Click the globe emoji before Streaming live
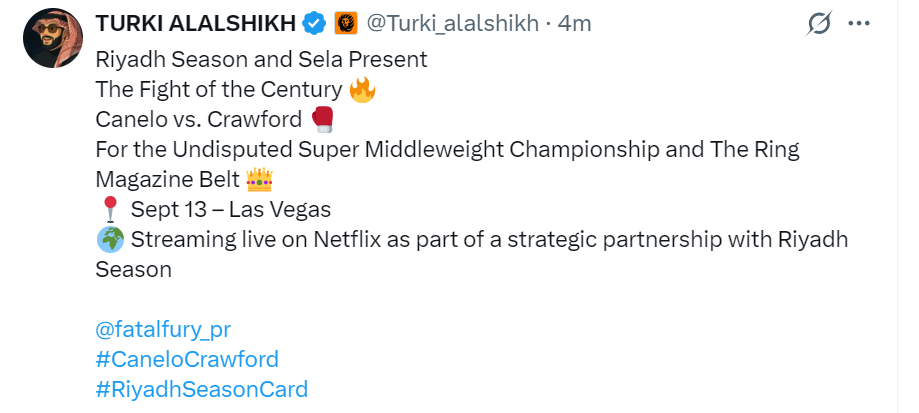The width and height of the screenshot is (919, 413). pos(110,240)
